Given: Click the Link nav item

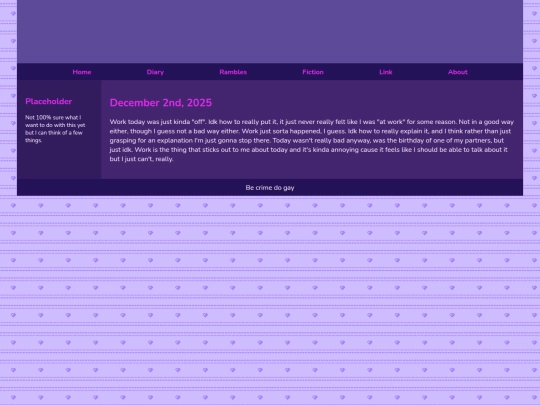Looking at the screenshot, I should [x=385, y=72].
